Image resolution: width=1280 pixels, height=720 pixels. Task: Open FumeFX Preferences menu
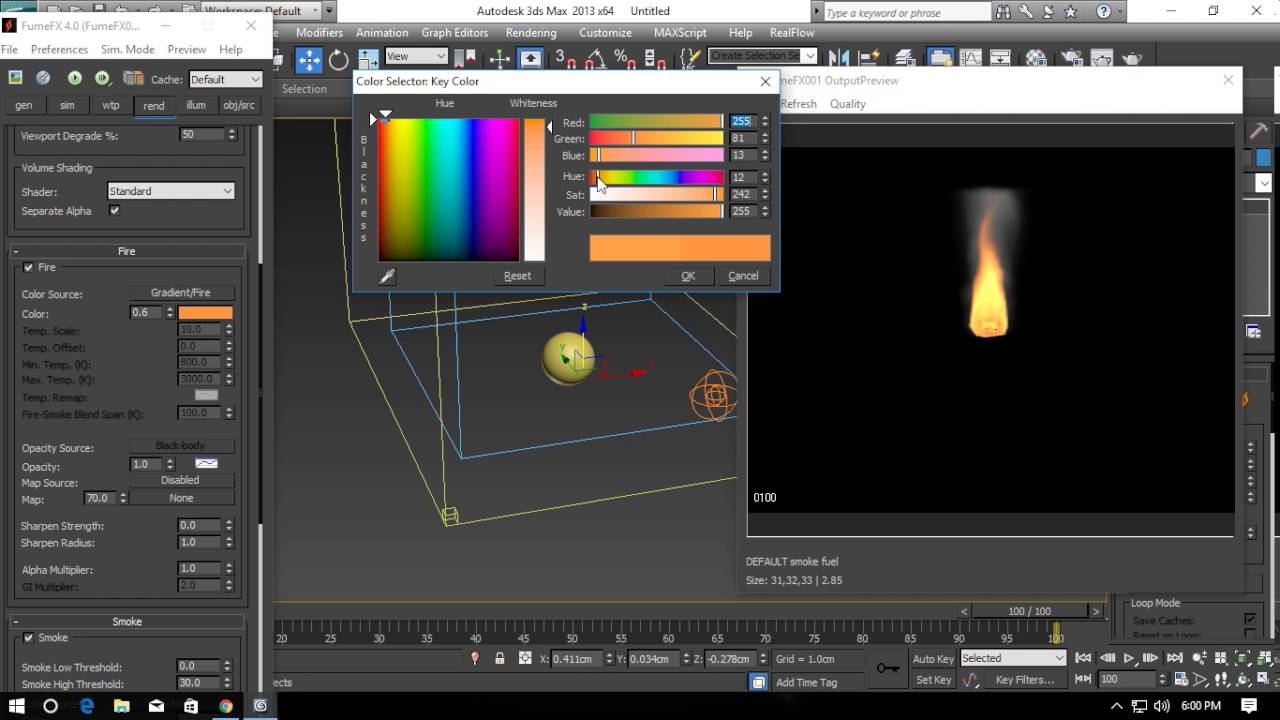click(59, 49)
